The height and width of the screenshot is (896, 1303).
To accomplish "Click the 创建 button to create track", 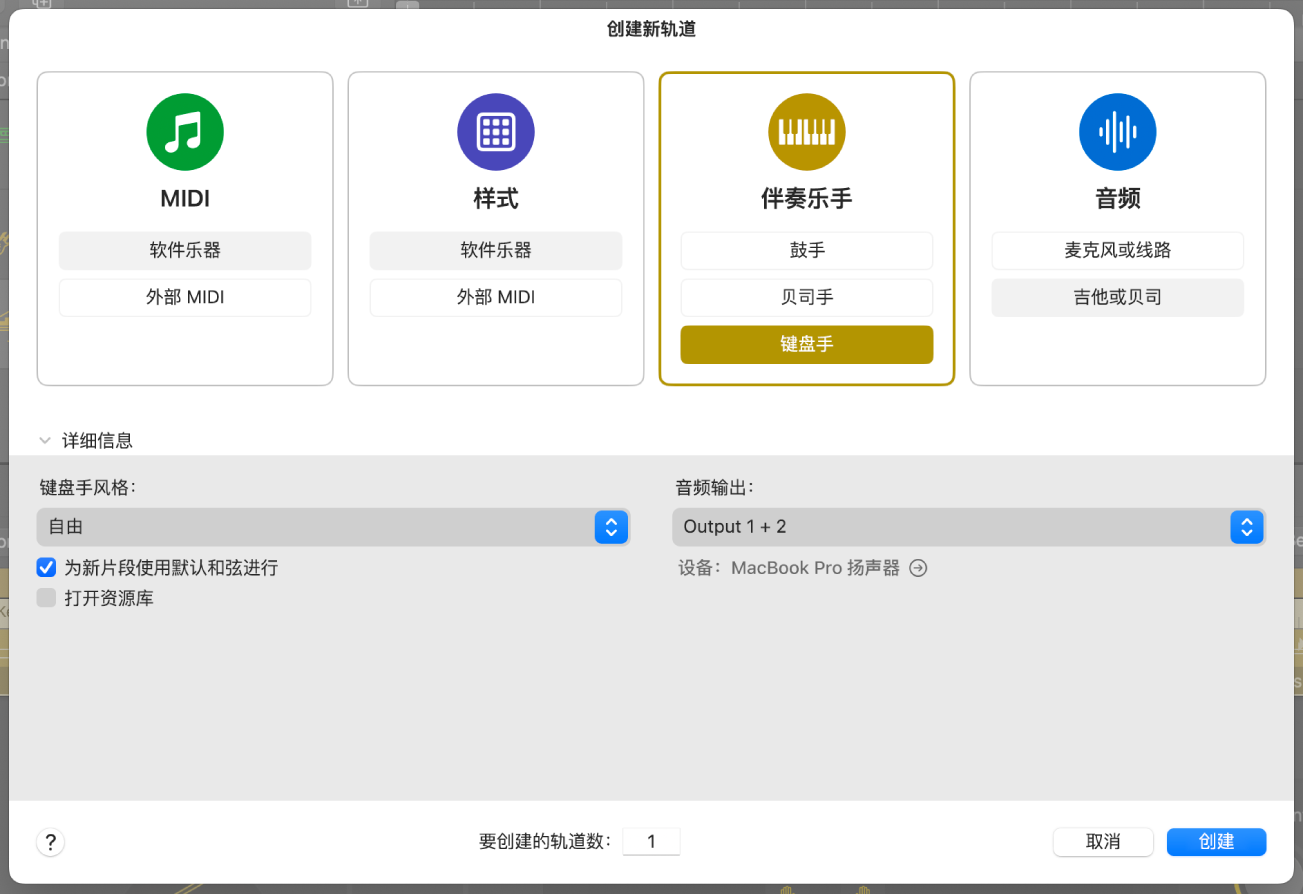I will pos(1216,841).
